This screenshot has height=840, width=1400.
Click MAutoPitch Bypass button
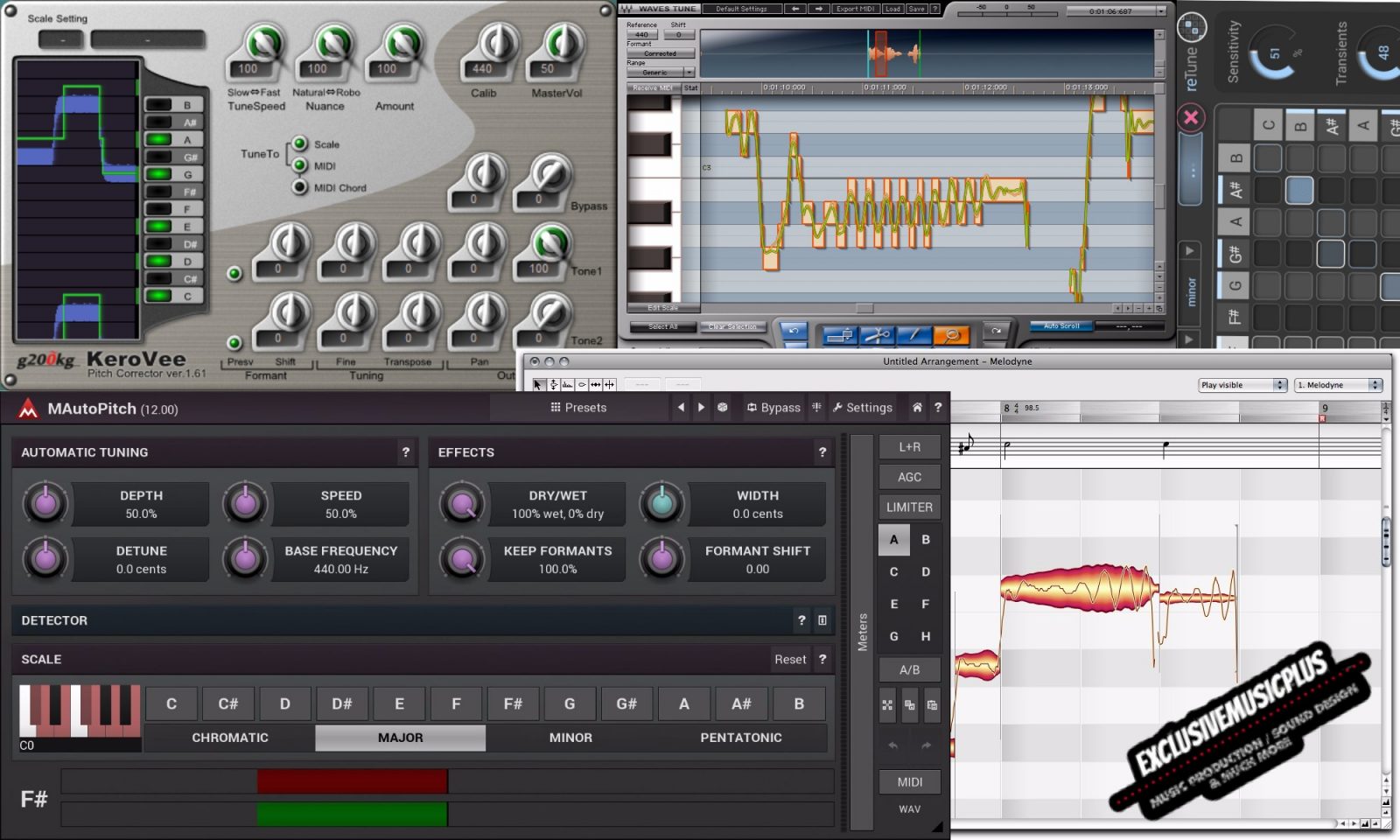[x=773, y=407]
